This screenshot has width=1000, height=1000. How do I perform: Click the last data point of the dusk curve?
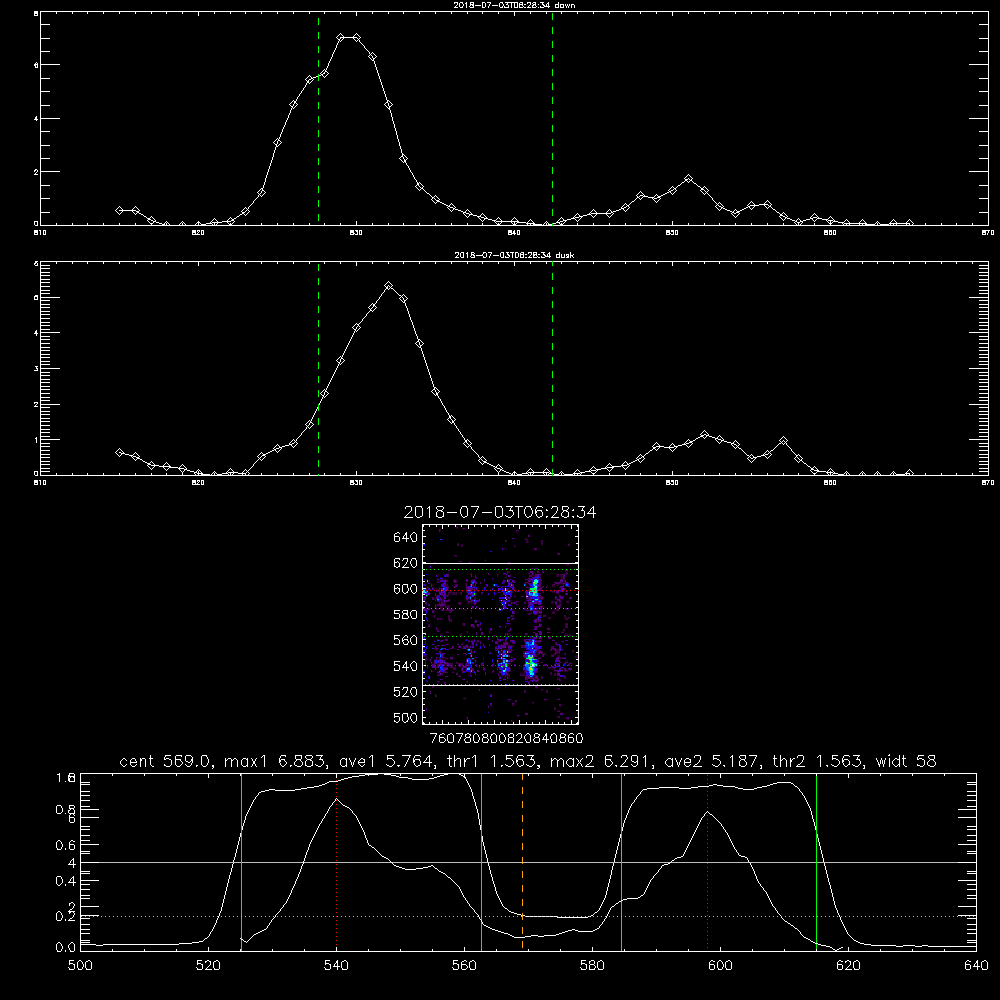point(909,474)
